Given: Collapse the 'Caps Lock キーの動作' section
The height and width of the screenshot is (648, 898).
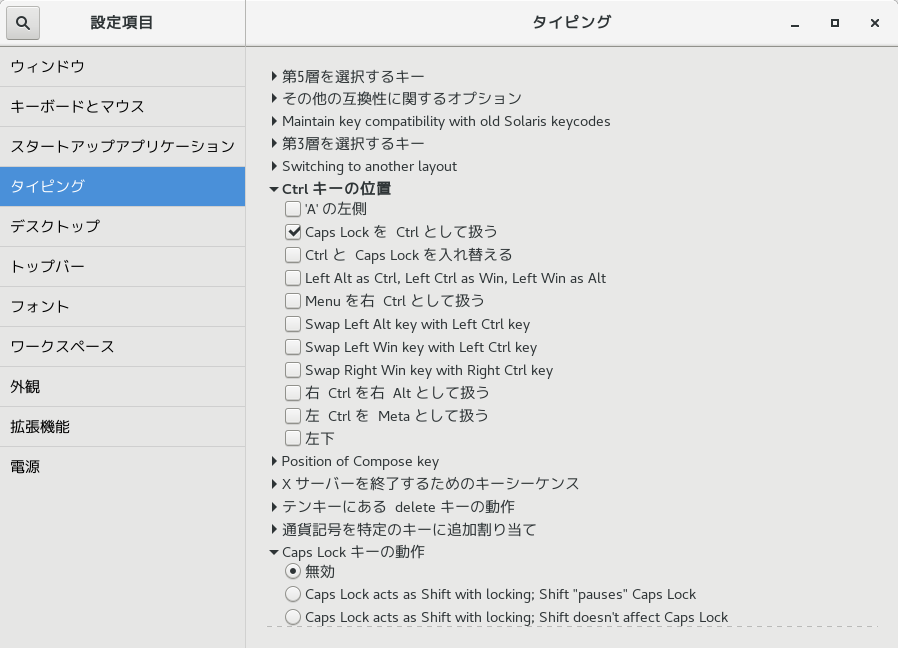Looking at the screenshot, I should click(x=274, y=552).
